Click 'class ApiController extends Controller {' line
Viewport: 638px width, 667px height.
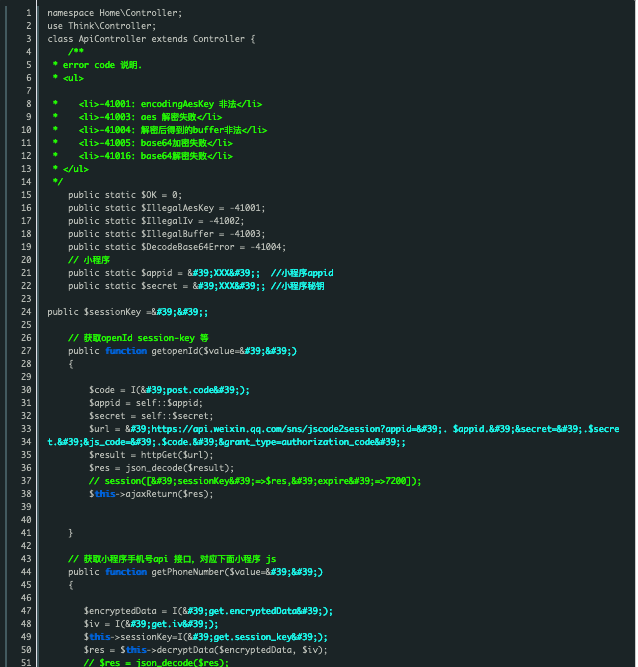click(x=151, y=39)
